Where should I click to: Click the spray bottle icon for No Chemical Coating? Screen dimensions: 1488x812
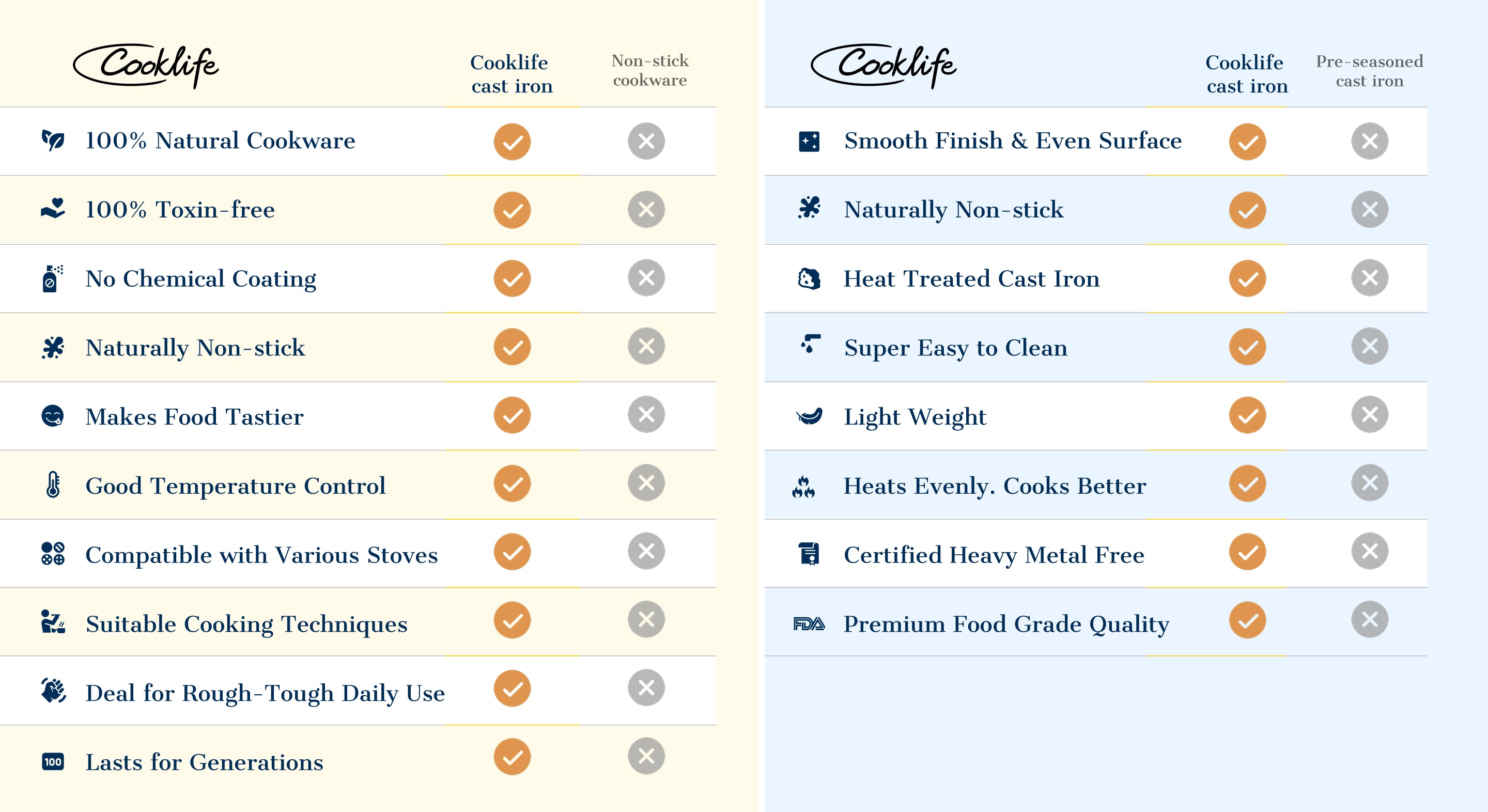(53, 278)
